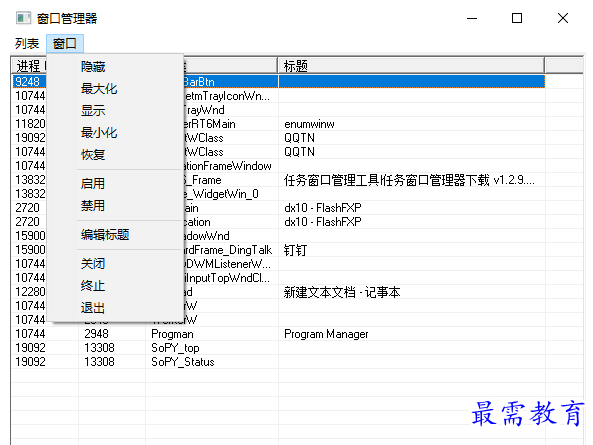
Task: Click the 进程 column header
Action: click(29, 66)
